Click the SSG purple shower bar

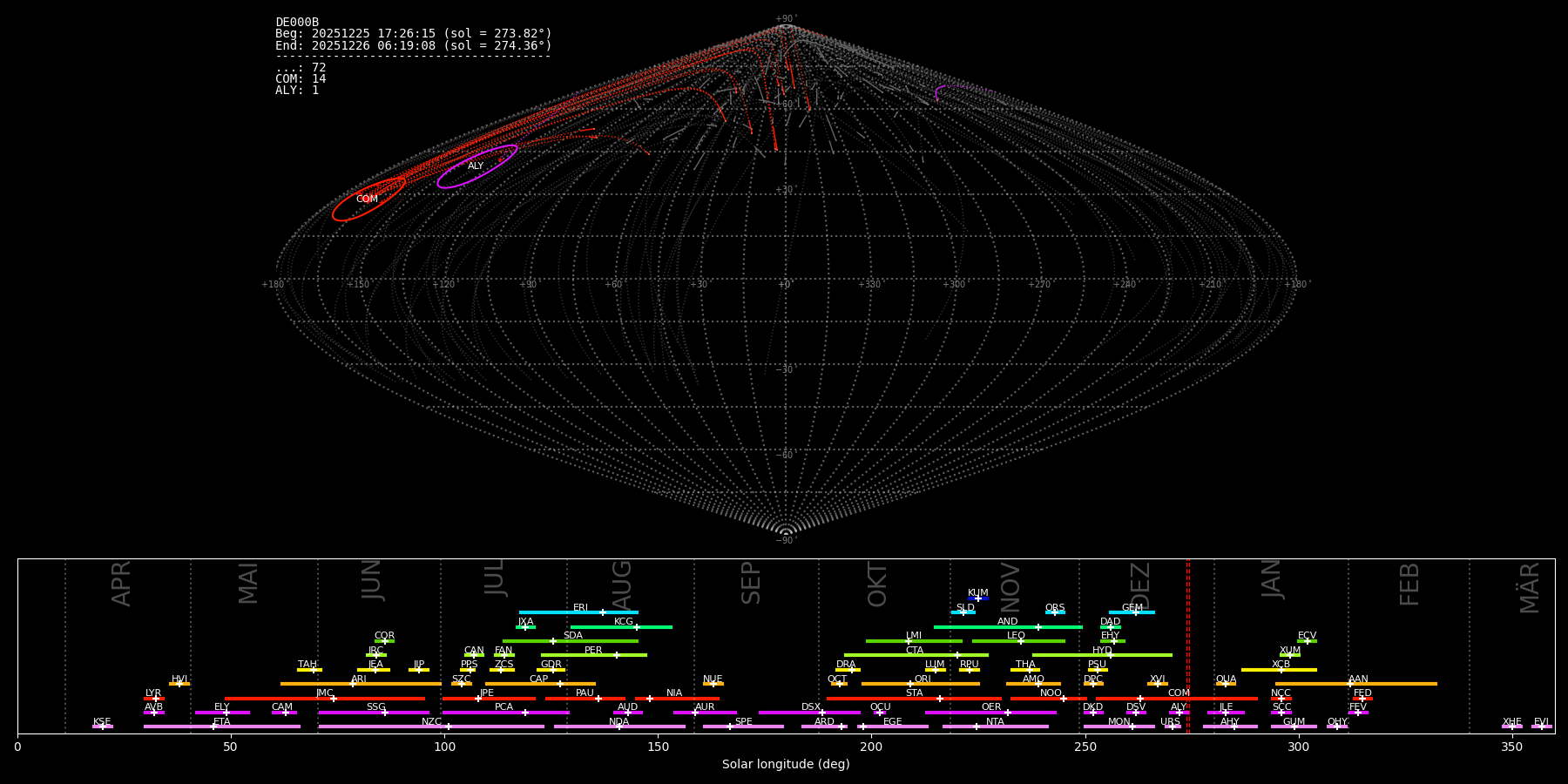pos(374,713)
